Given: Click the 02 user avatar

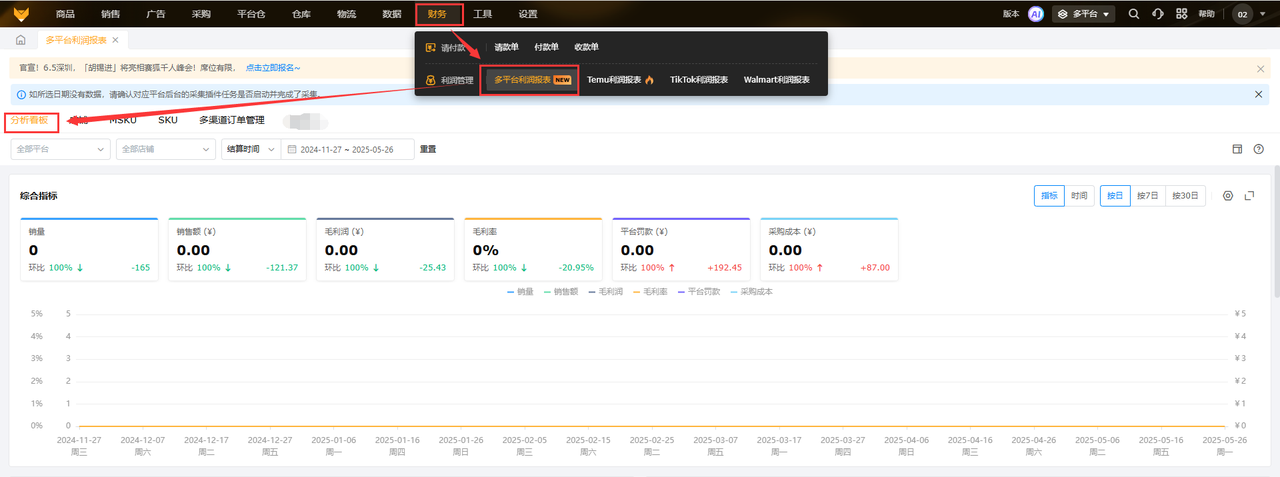Looking at the screenshot, I should (1243, 14).
